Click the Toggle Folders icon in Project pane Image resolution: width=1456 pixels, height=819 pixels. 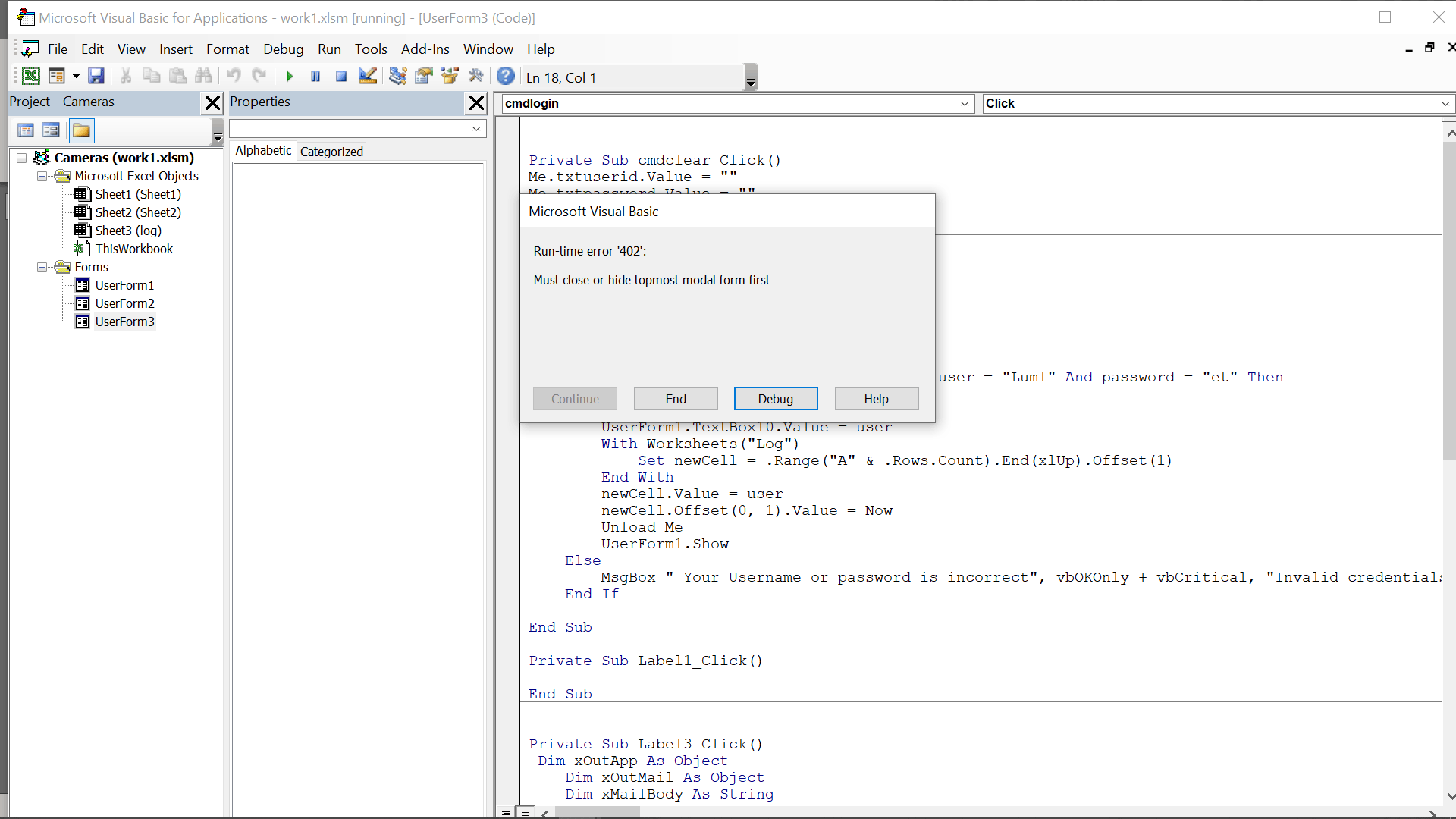(x=81, y=130)
